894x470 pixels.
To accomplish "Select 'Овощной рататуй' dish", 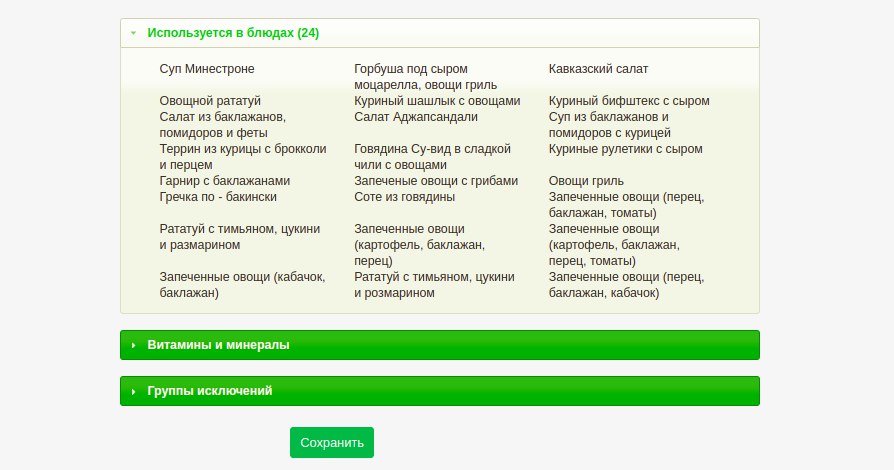I will click(x=210, y=101).
